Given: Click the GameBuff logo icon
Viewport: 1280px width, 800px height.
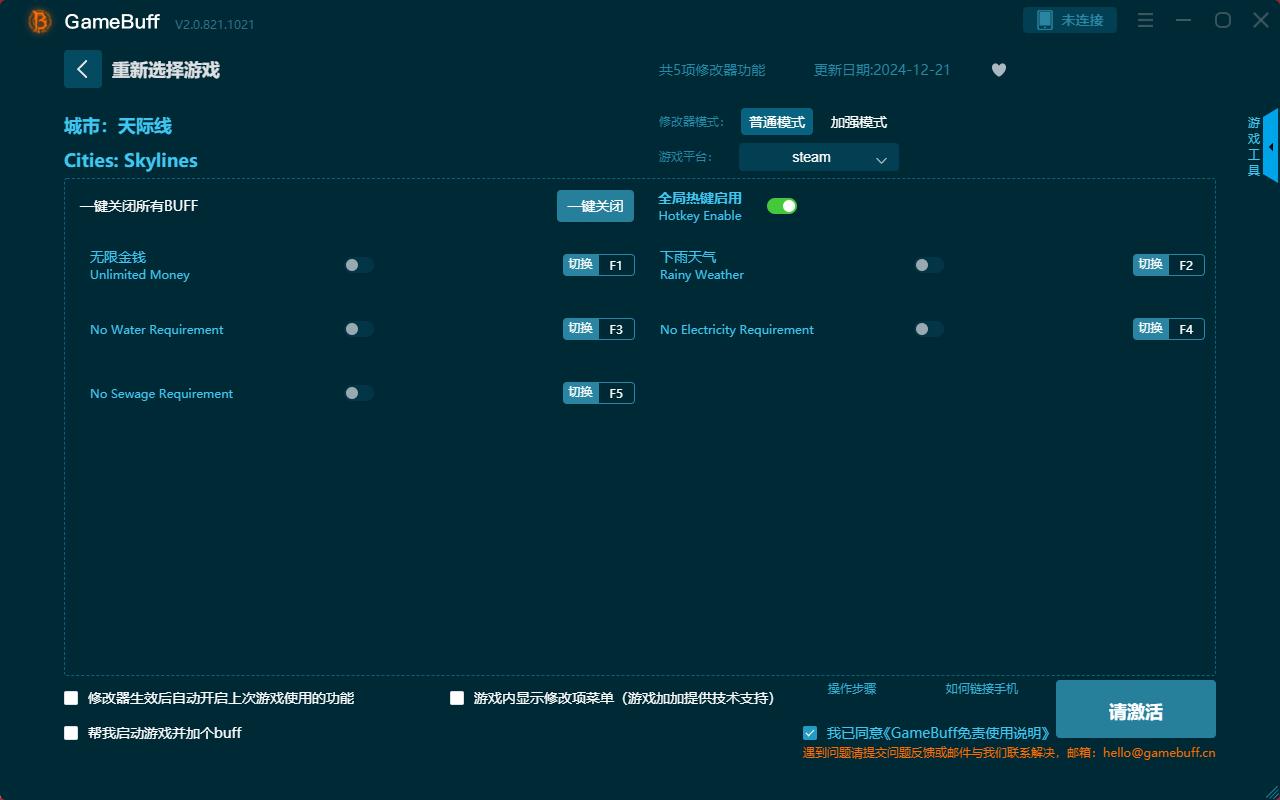Looking at the screenshot, I should (38, 20).
